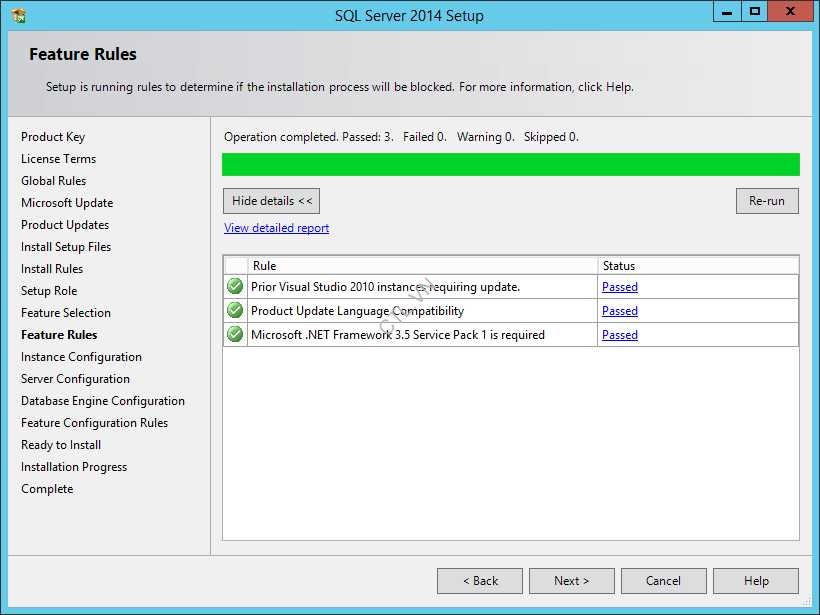Viewport: 820px width, 615px height.
Task: Open the View detailed report link
Action: pos(275,228)
